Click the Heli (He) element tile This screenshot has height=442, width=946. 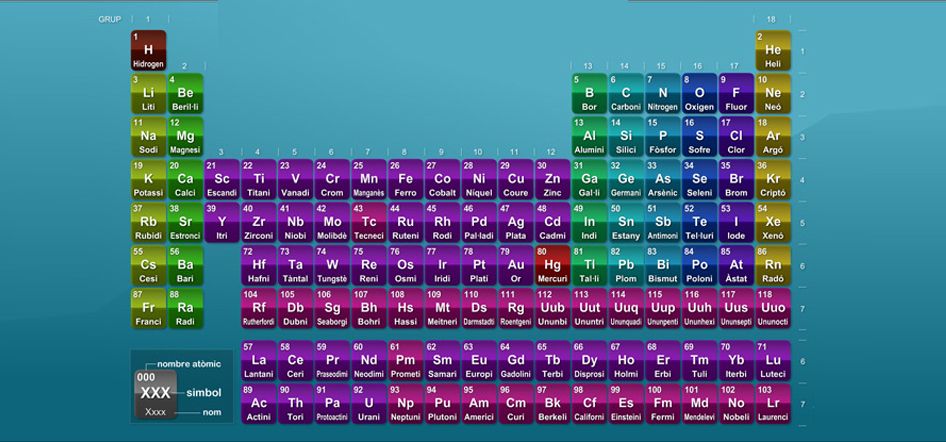tap(773, 51)
